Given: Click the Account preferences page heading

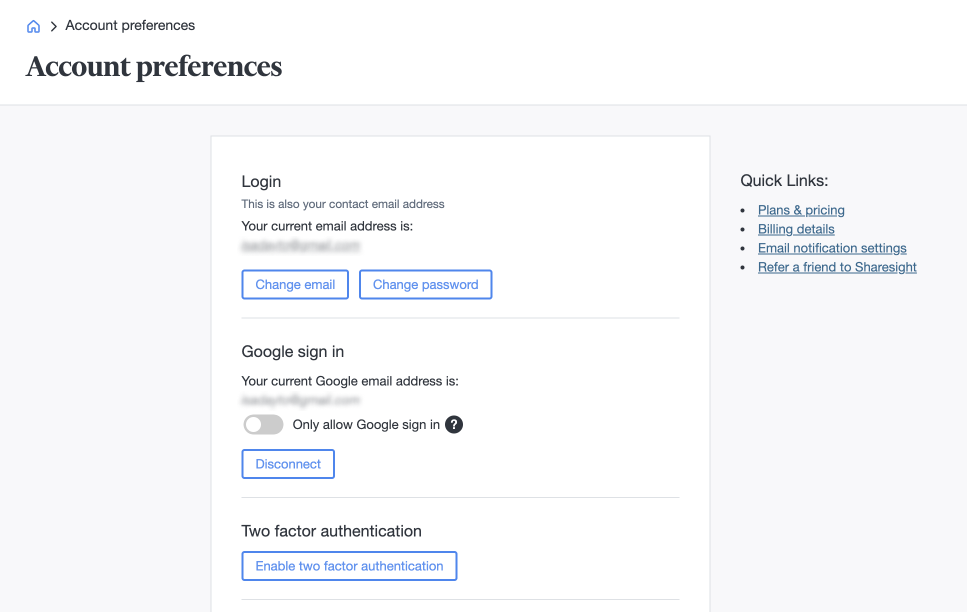Looking at the screenshot, I should point(153,67).
